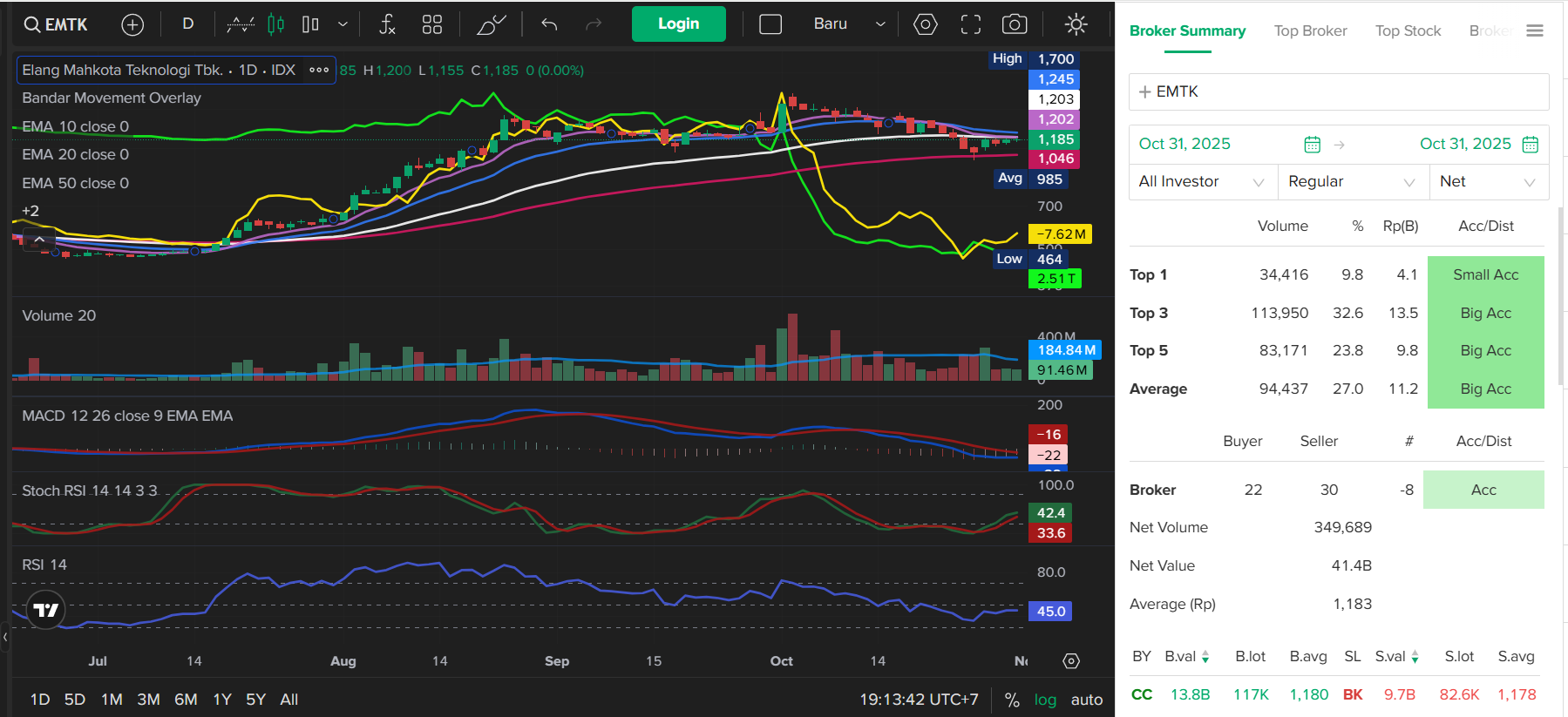Toggle auto scale
Screen dimensions: 1568x717
coord(1087,700)
